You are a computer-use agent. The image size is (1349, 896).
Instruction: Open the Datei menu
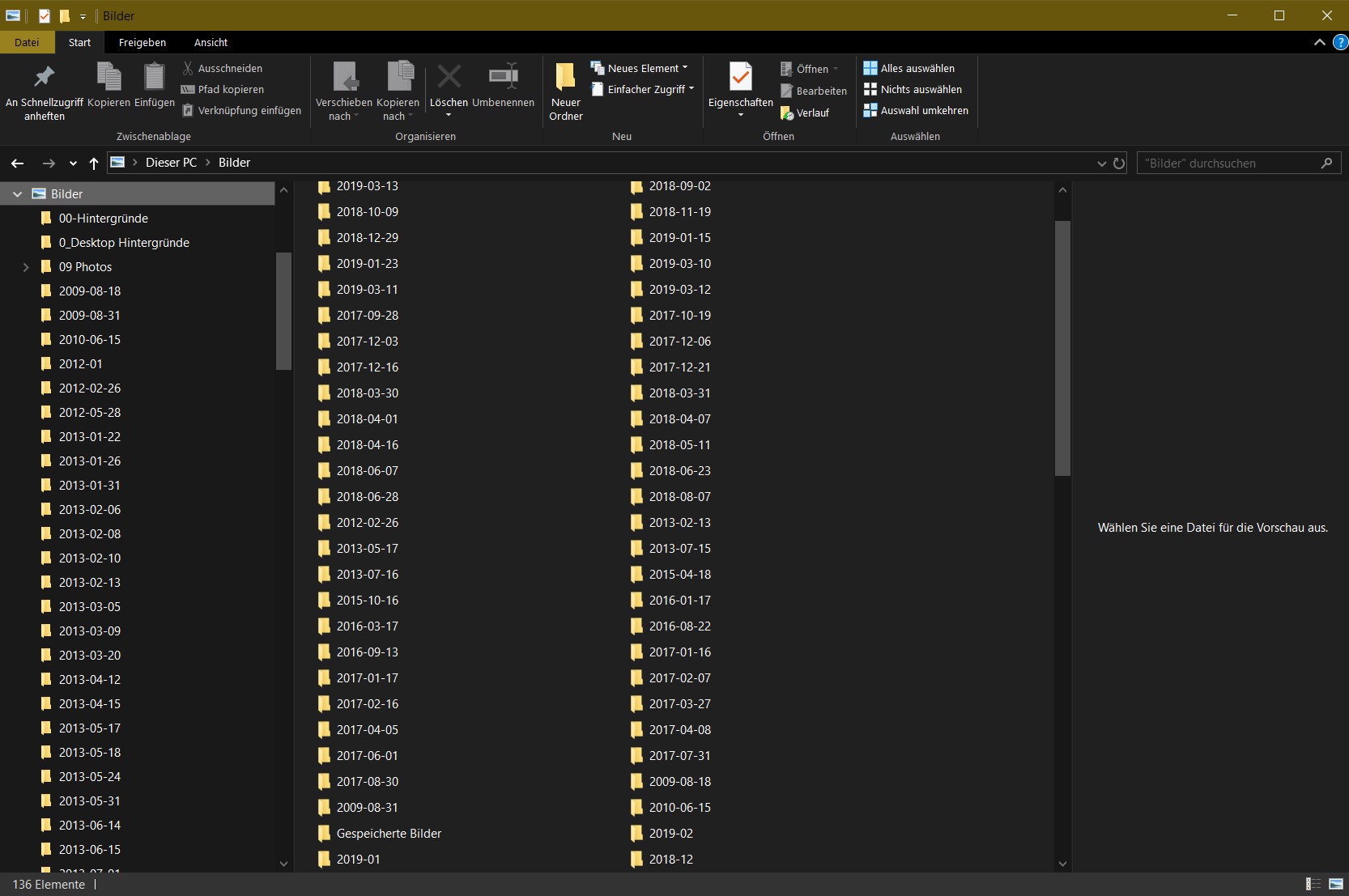(27, 42)
